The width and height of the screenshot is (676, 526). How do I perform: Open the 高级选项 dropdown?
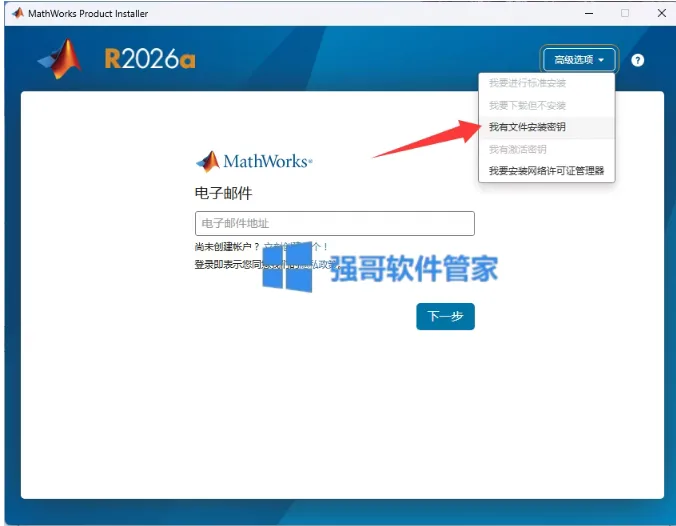[579, 59]
